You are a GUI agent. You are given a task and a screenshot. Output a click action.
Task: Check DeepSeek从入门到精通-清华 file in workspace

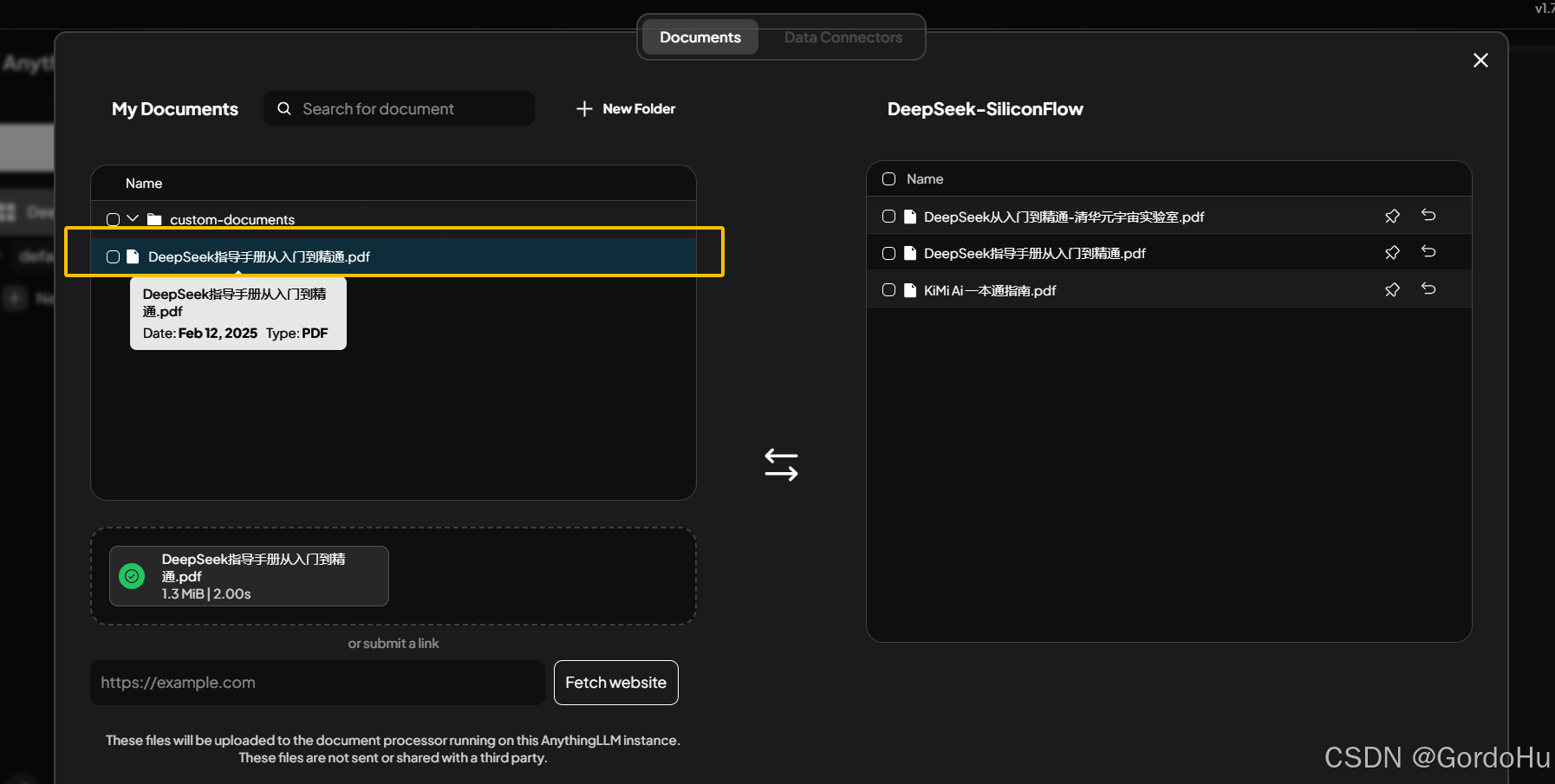tap(888, 217)
